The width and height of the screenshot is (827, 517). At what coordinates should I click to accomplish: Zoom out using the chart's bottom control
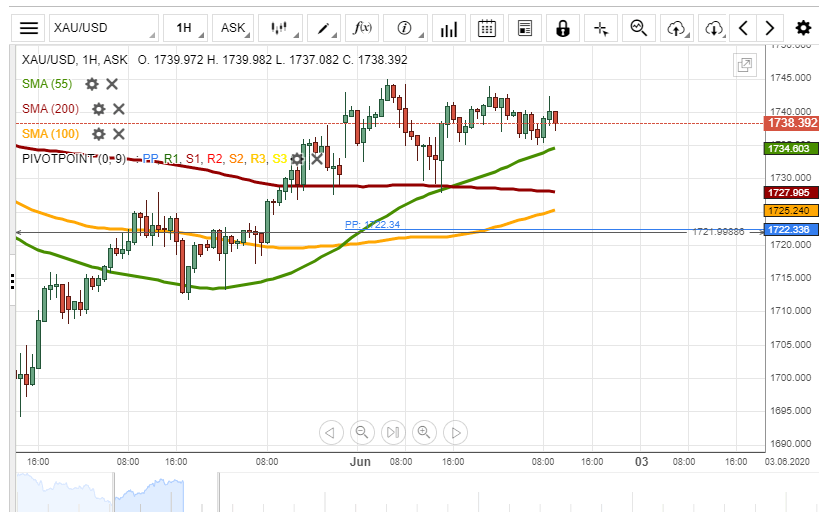click(362, 432)
